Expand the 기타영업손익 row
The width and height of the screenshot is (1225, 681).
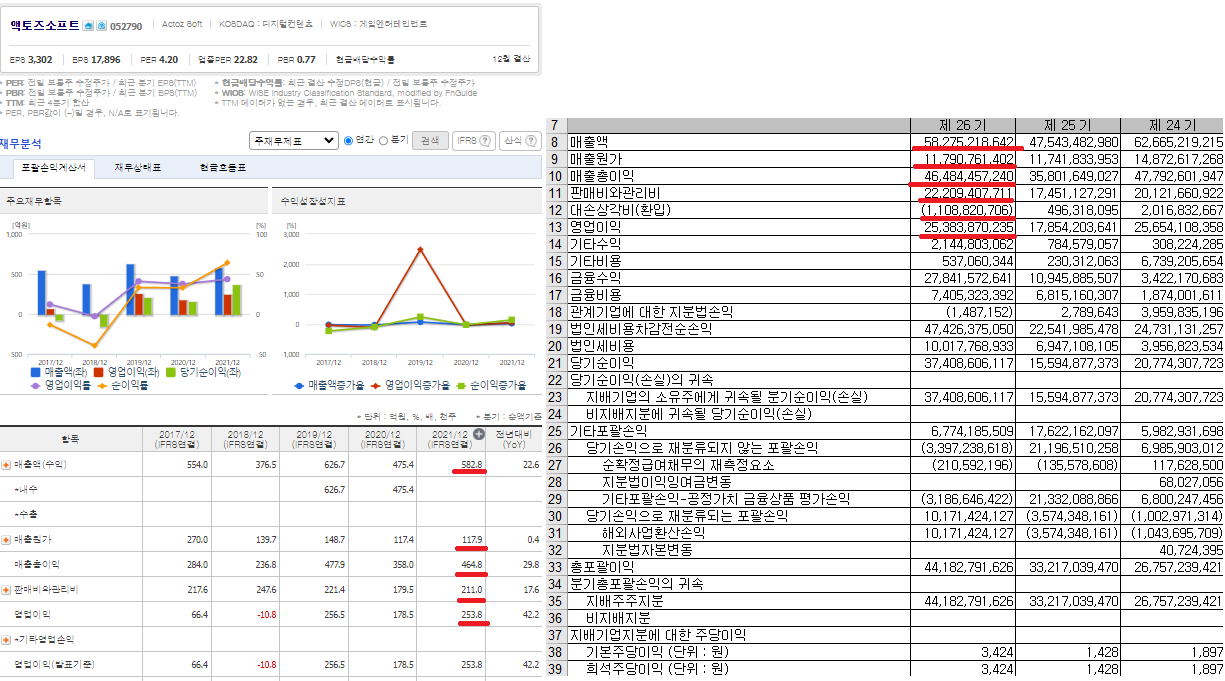click(x=7, y=639)
